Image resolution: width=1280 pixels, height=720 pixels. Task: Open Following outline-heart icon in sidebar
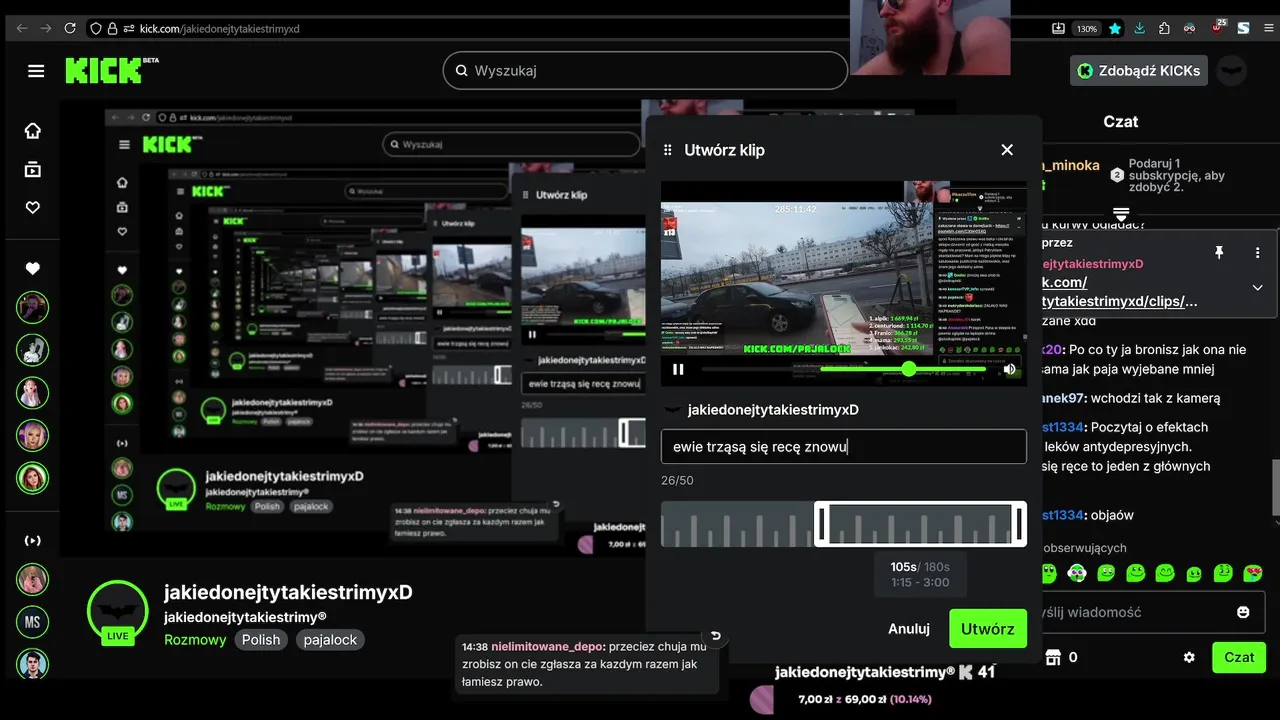(x=33, y=208)
